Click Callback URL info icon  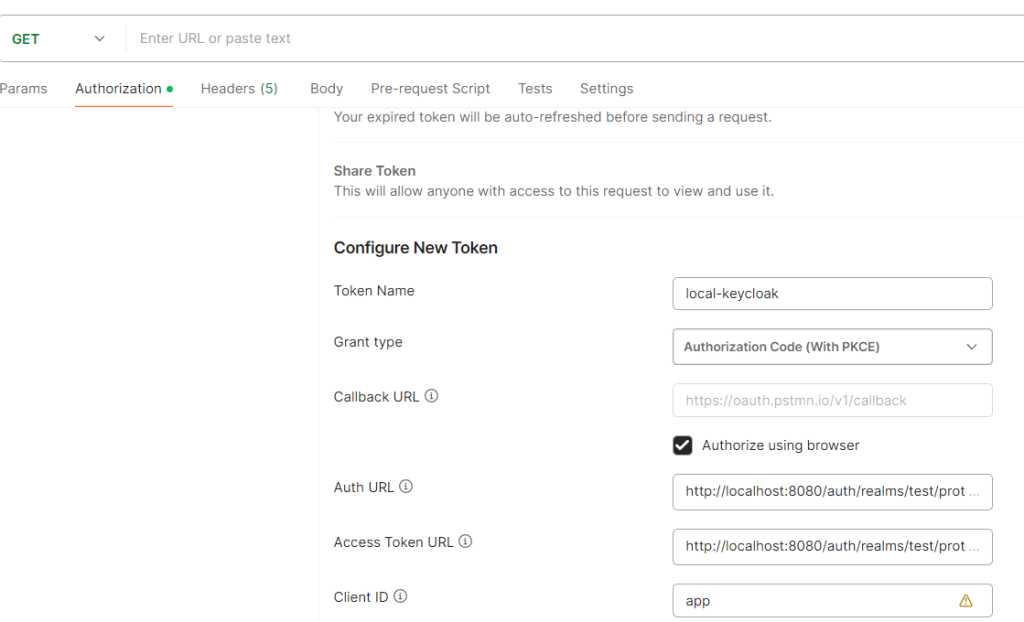432,396
